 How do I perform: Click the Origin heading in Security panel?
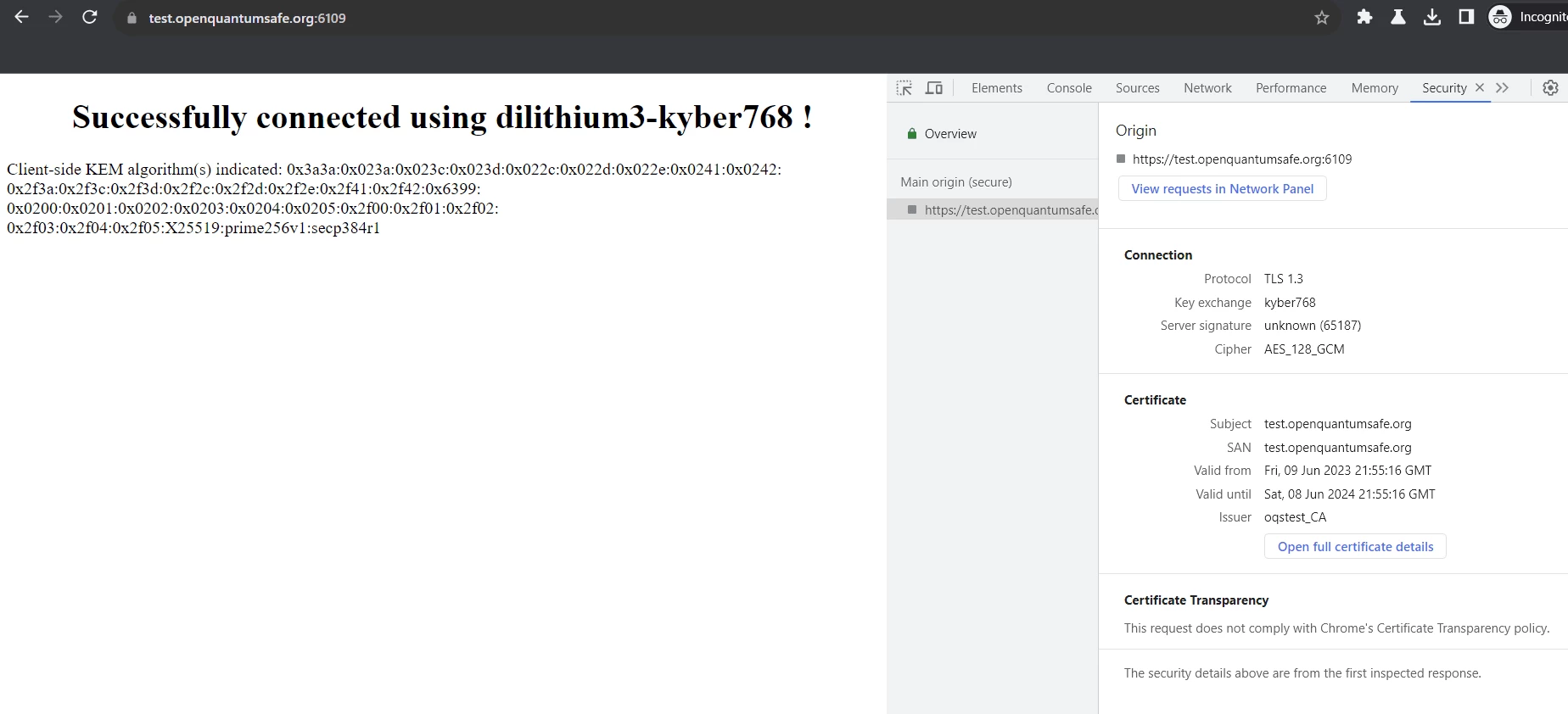click(x=1136, y=131)
